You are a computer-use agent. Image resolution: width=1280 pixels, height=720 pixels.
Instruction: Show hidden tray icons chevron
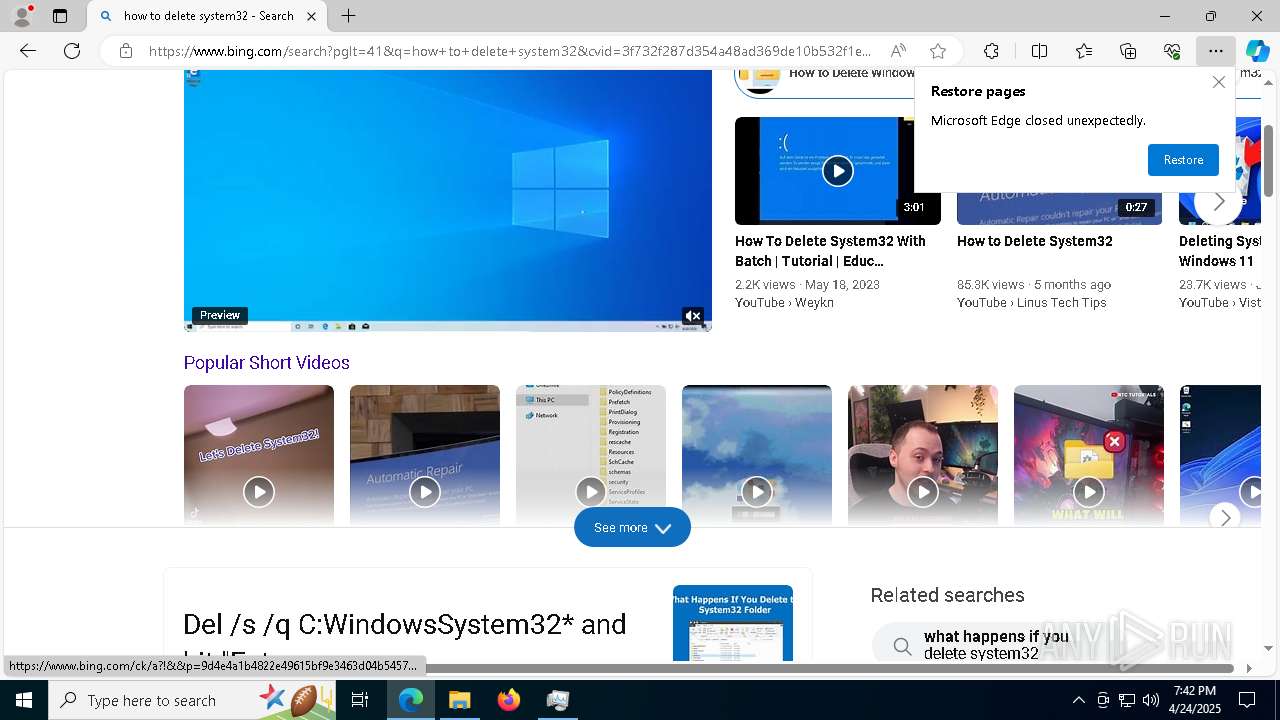coord(1078,700)
